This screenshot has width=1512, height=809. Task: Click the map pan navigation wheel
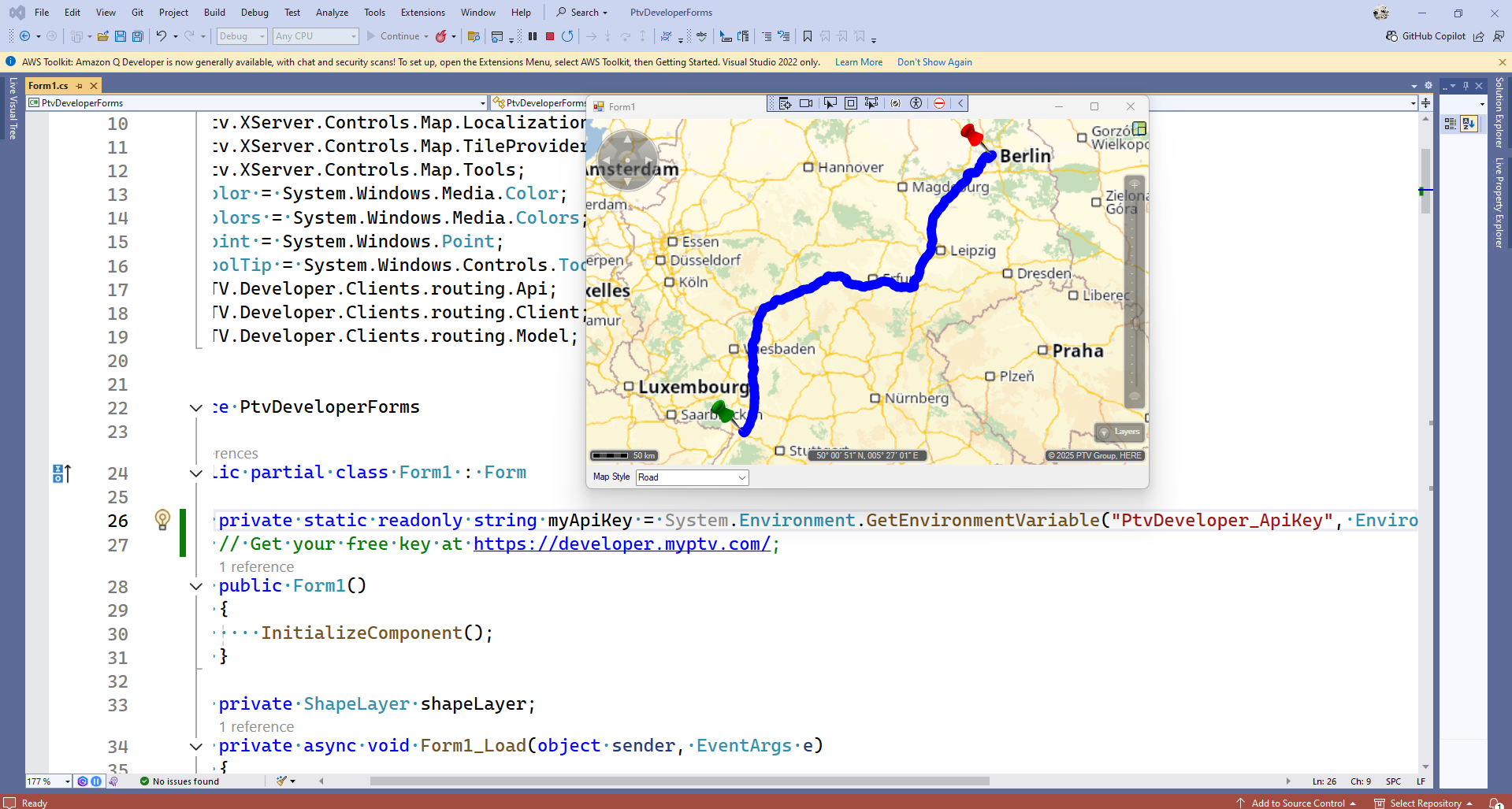tap(627, 161)
